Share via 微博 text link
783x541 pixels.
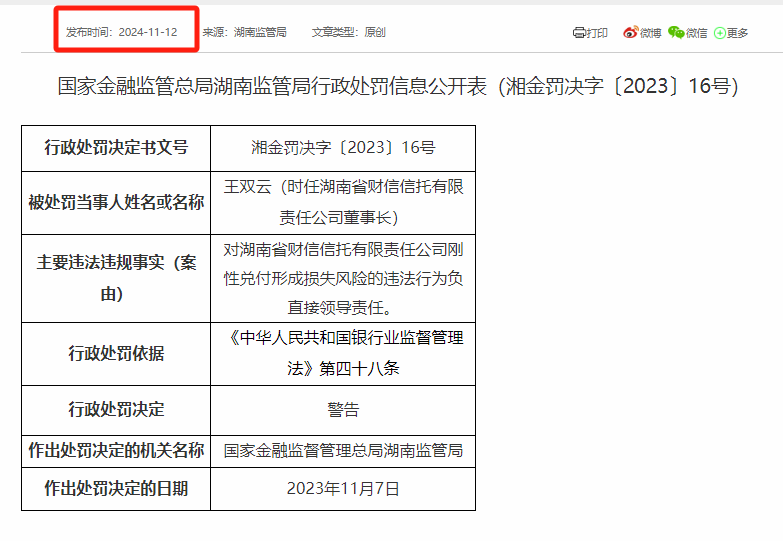pos(650,33)
